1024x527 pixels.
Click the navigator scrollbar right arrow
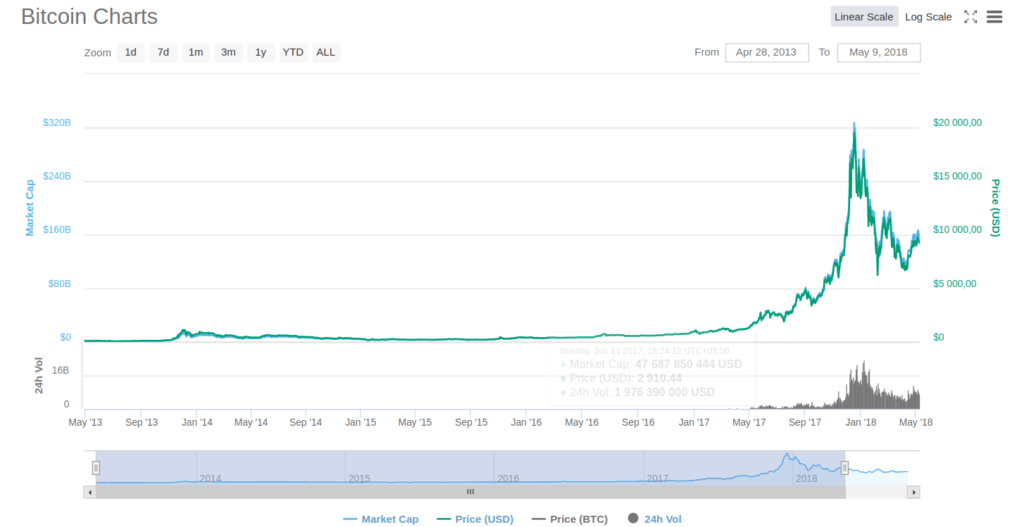click(x=914, y=492)
